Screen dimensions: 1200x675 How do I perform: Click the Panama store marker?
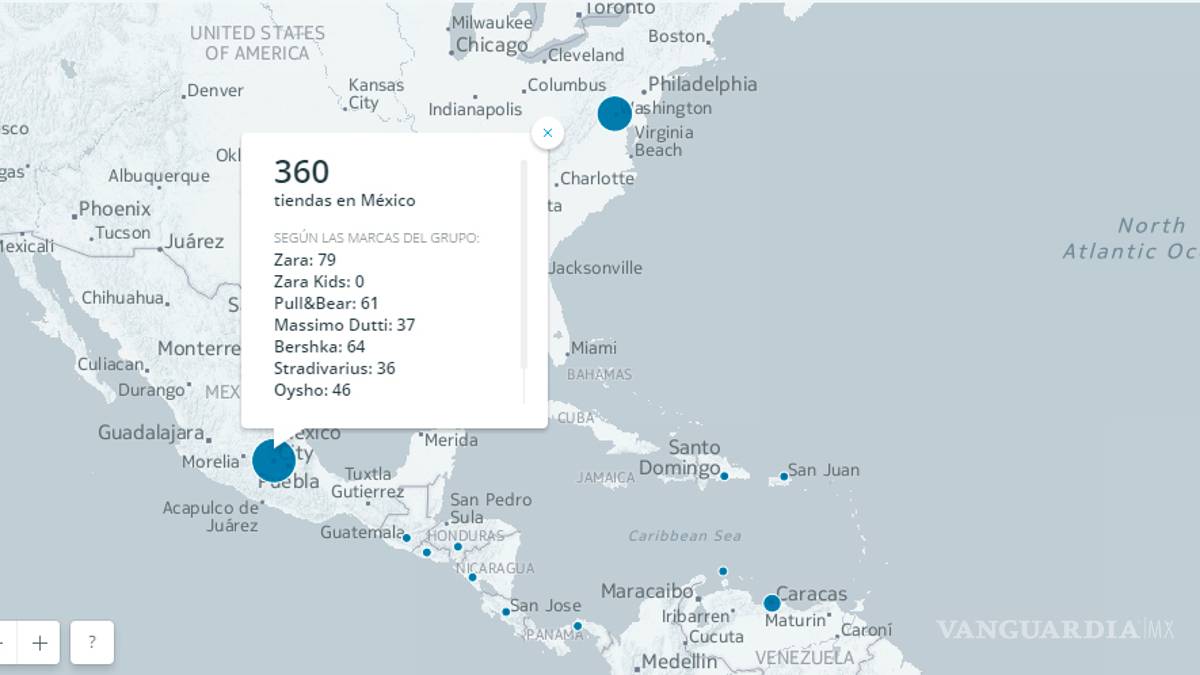pyautogui.click(x=577, y=626)
